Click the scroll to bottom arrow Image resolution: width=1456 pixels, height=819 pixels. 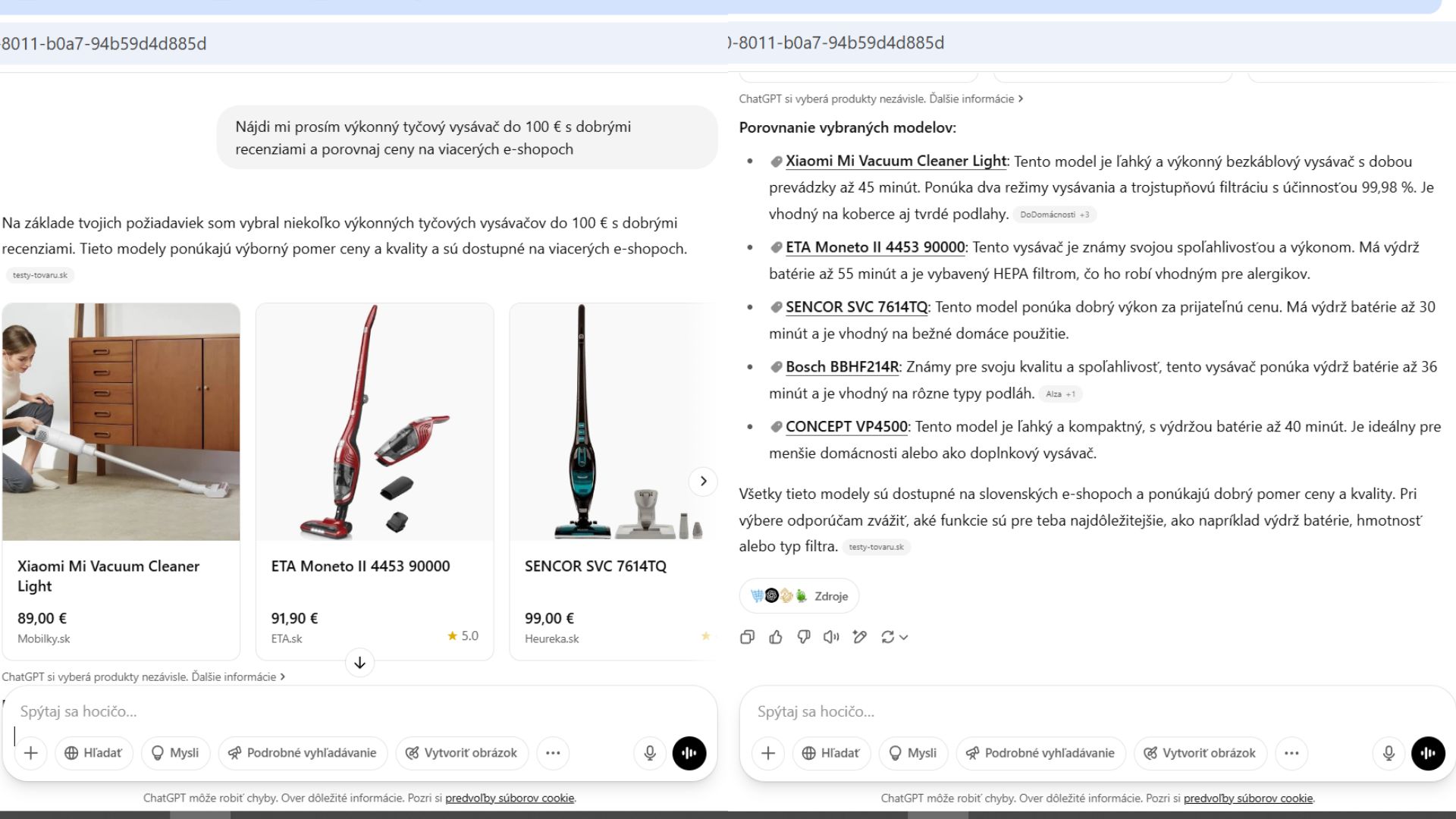pyautogui.click(x=359, y=663)
